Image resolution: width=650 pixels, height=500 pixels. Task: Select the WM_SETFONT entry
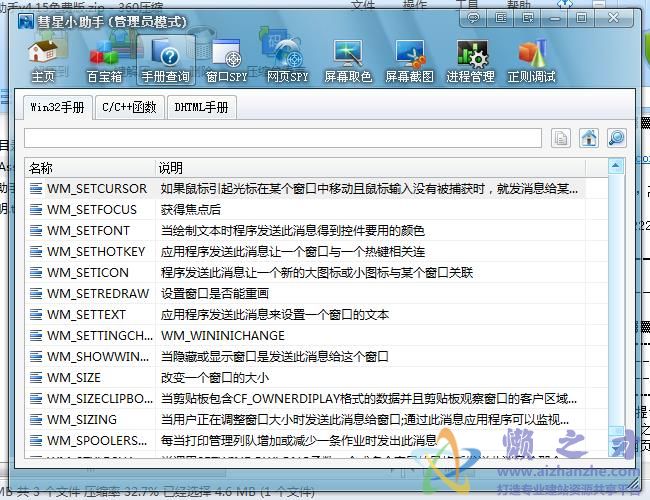pos(88,231)
